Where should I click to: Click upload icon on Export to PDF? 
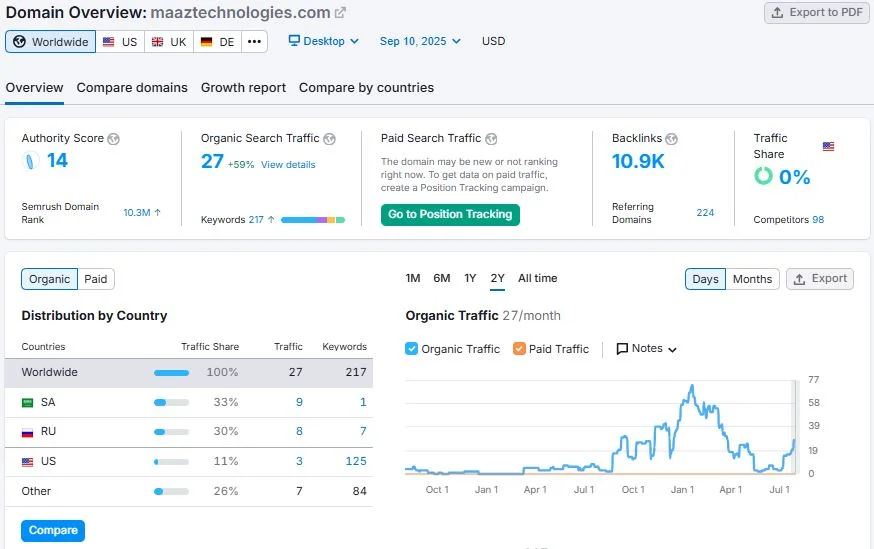[777, 12]
